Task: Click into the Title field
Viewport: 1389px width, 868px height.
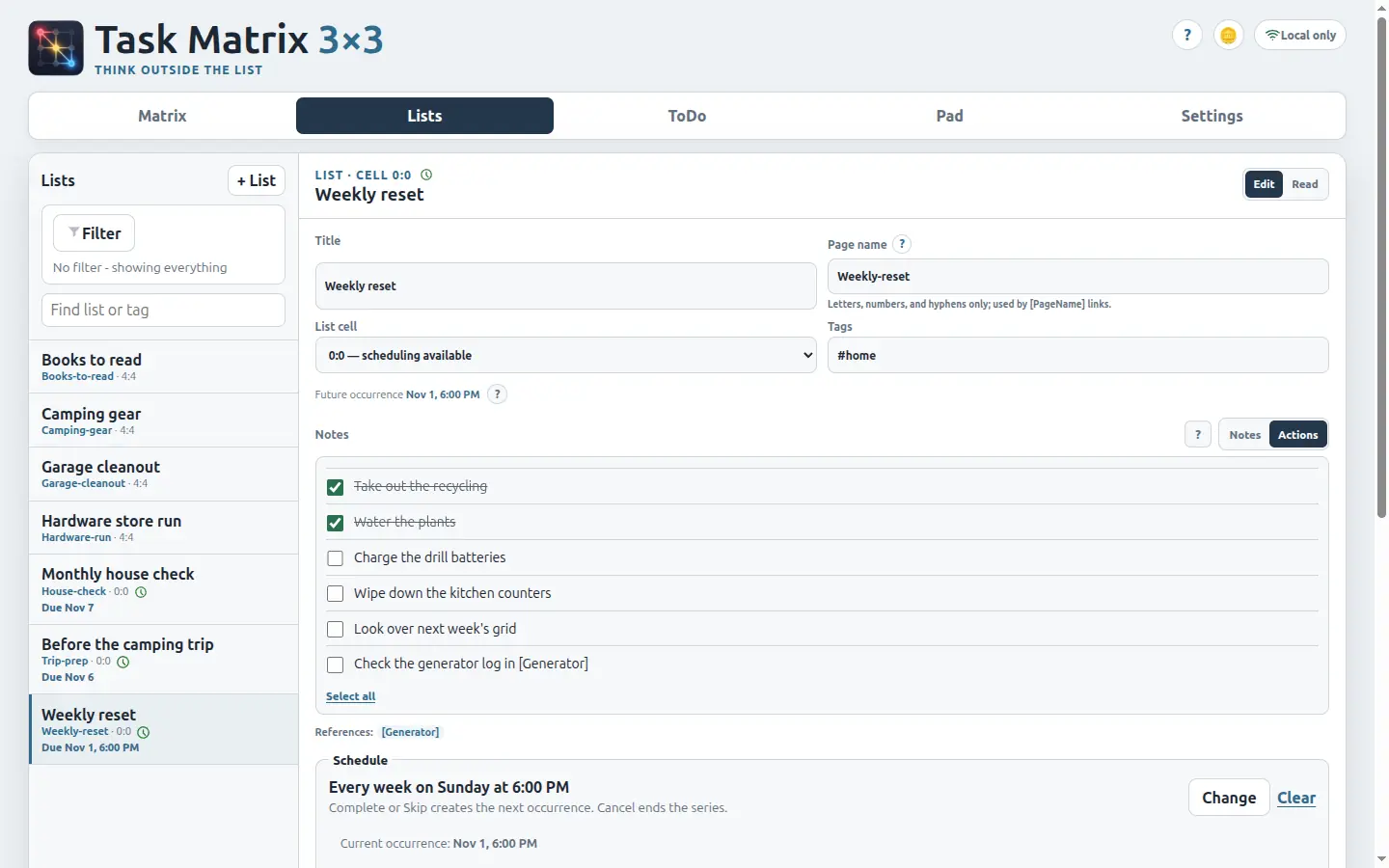Action: click(566, 286)
